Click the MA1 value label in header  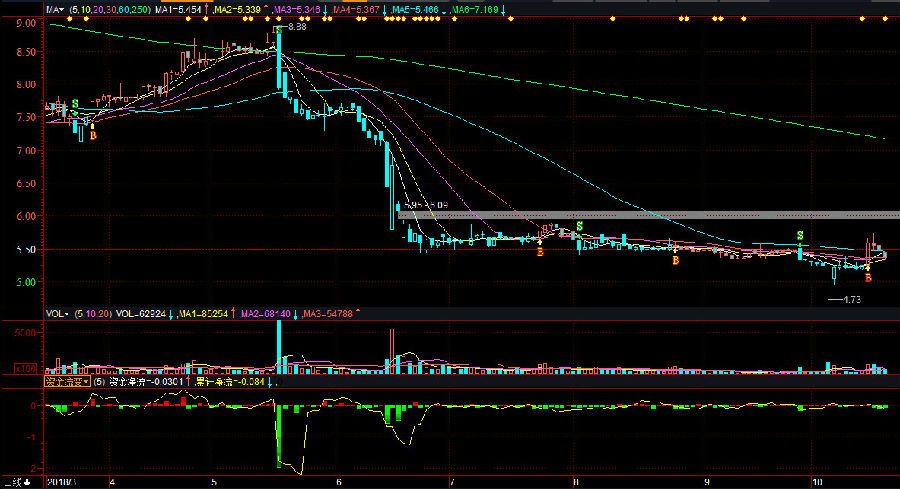[x=182, y=9]
